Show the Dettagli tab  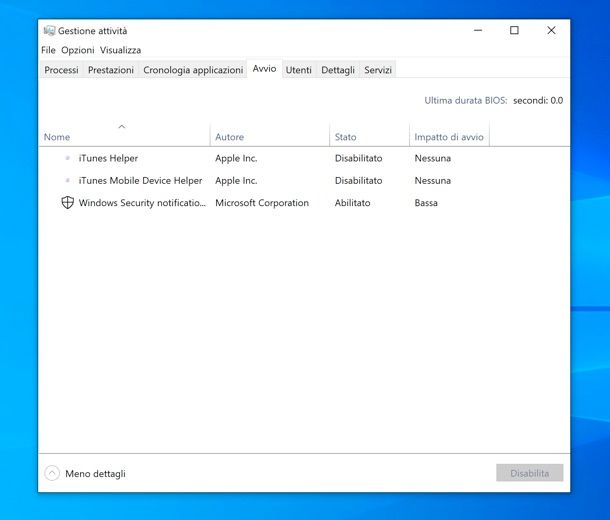pyautogui.click(x=338, y=70)
